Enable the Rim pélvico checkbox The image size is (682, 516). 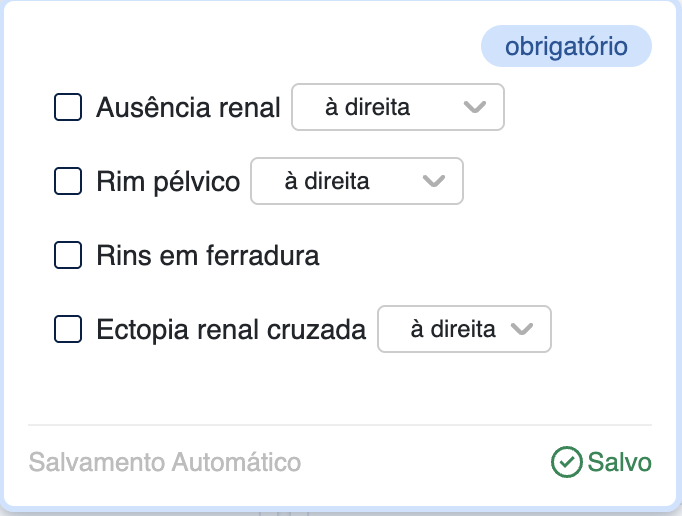68,181
